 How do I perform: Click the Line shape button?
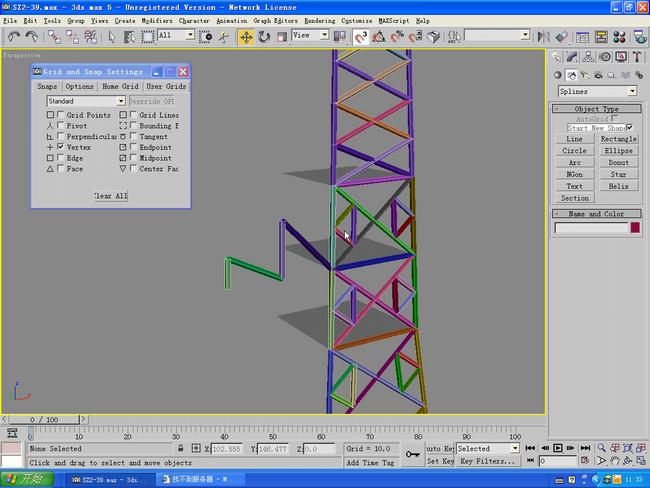[574, 139]
